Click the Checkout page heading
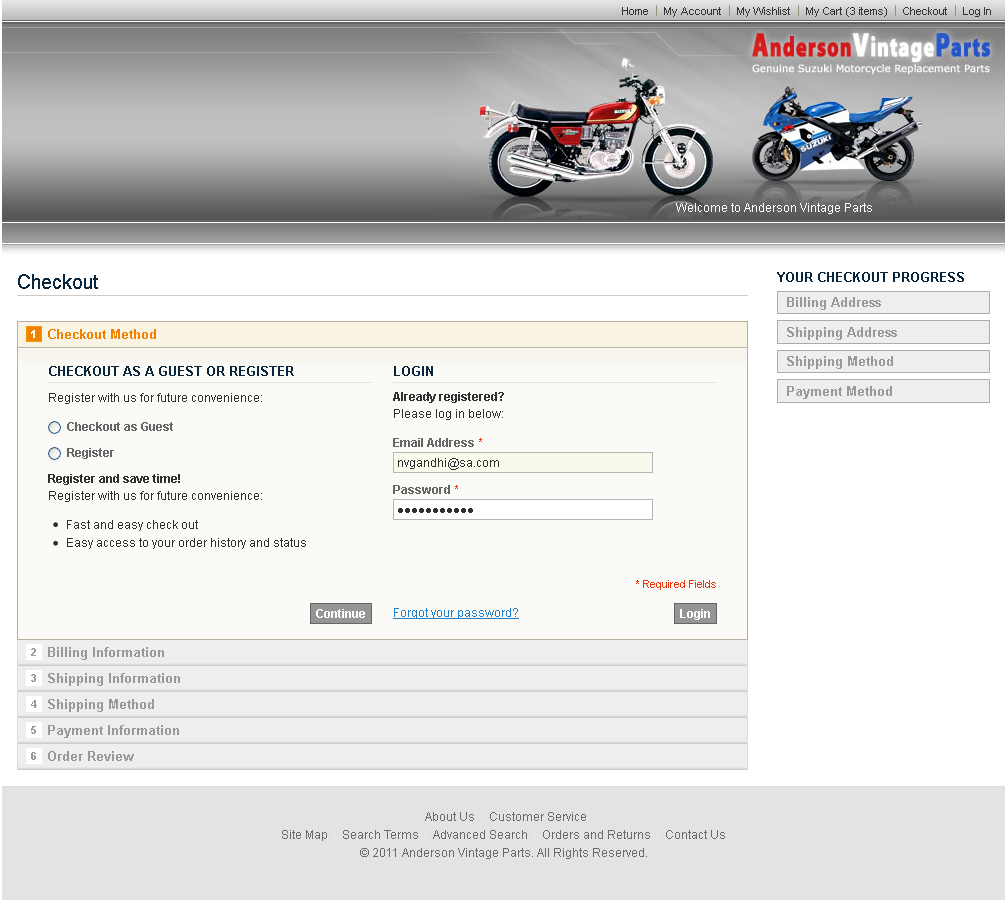Viewport: 1007px width, 900px height. point(58,282)
